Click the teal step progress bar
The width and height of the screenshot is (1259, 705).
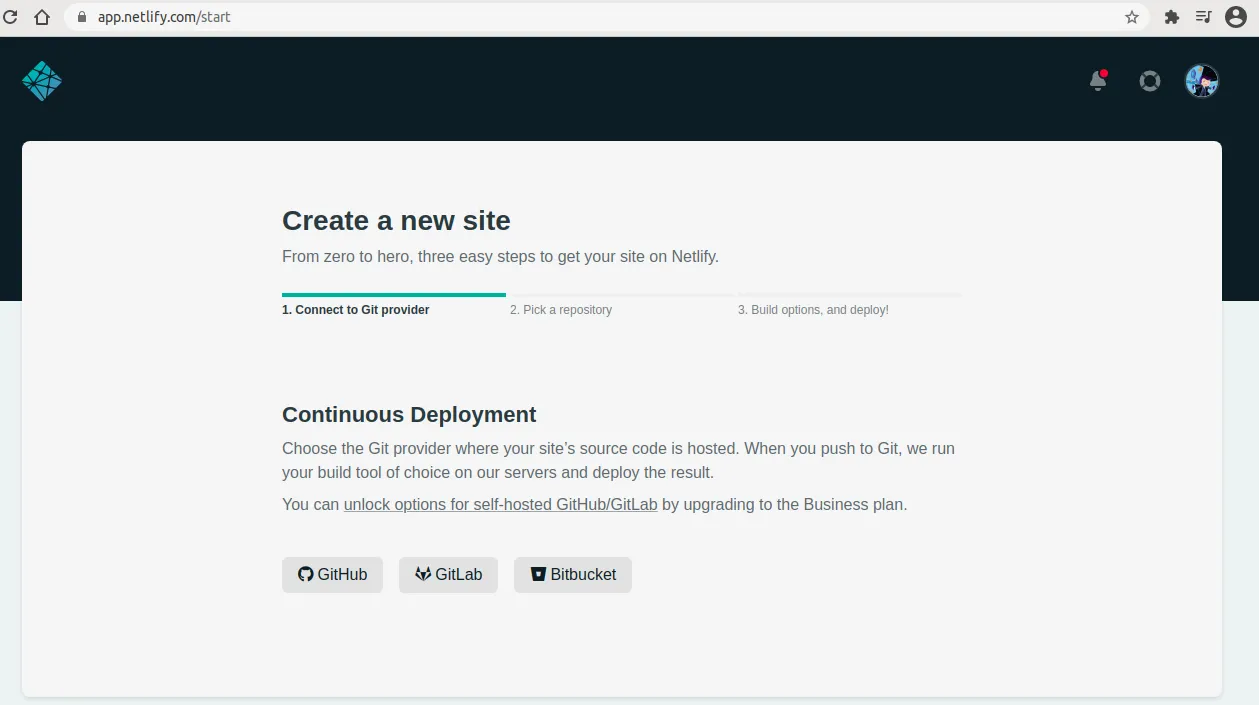tap(393, 295)
